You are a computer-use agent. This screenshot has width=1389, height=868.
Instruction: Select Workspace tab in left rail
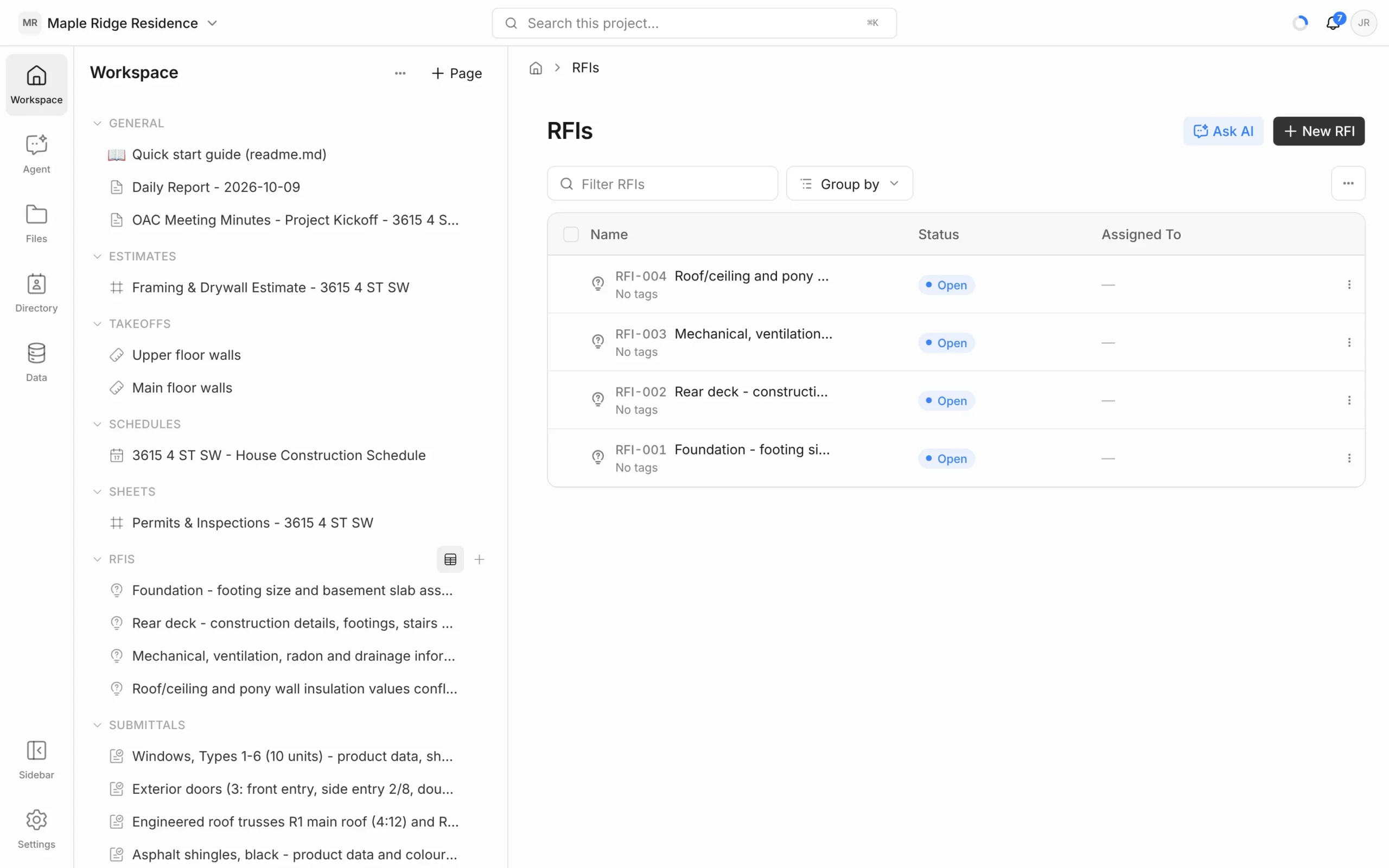(36, 85)
